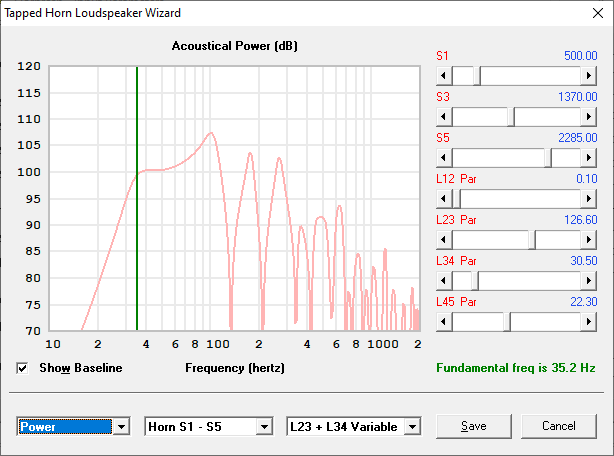
Task: Decrease L34 Par with left arrow
Action: [444, 281]
